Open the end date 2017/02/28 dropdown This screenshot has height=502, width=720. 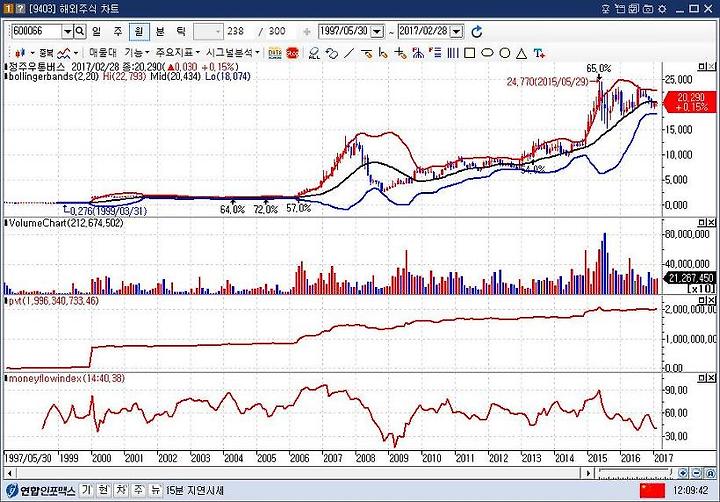pyautogui.click(x=456, y=31)
